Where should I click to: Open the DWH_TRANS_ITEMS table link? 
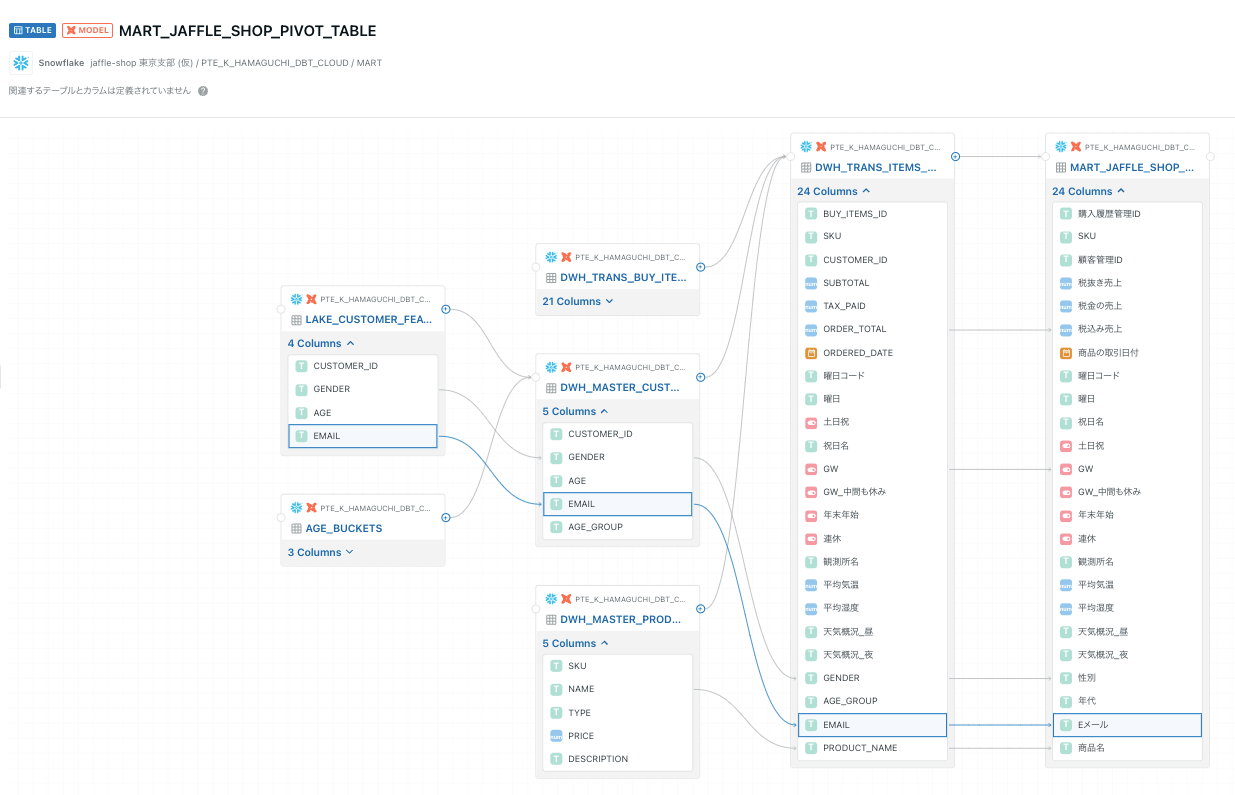click(876, 168)
